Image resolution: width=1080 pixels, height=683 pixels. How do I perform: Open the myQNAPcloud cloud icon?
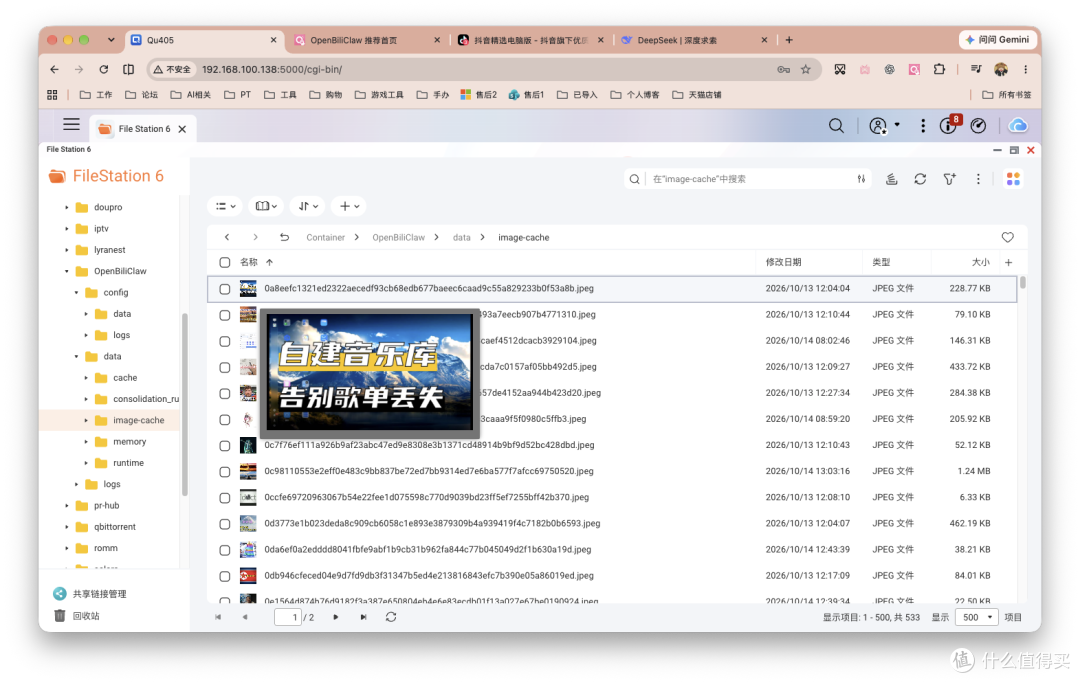[1018, 126]
